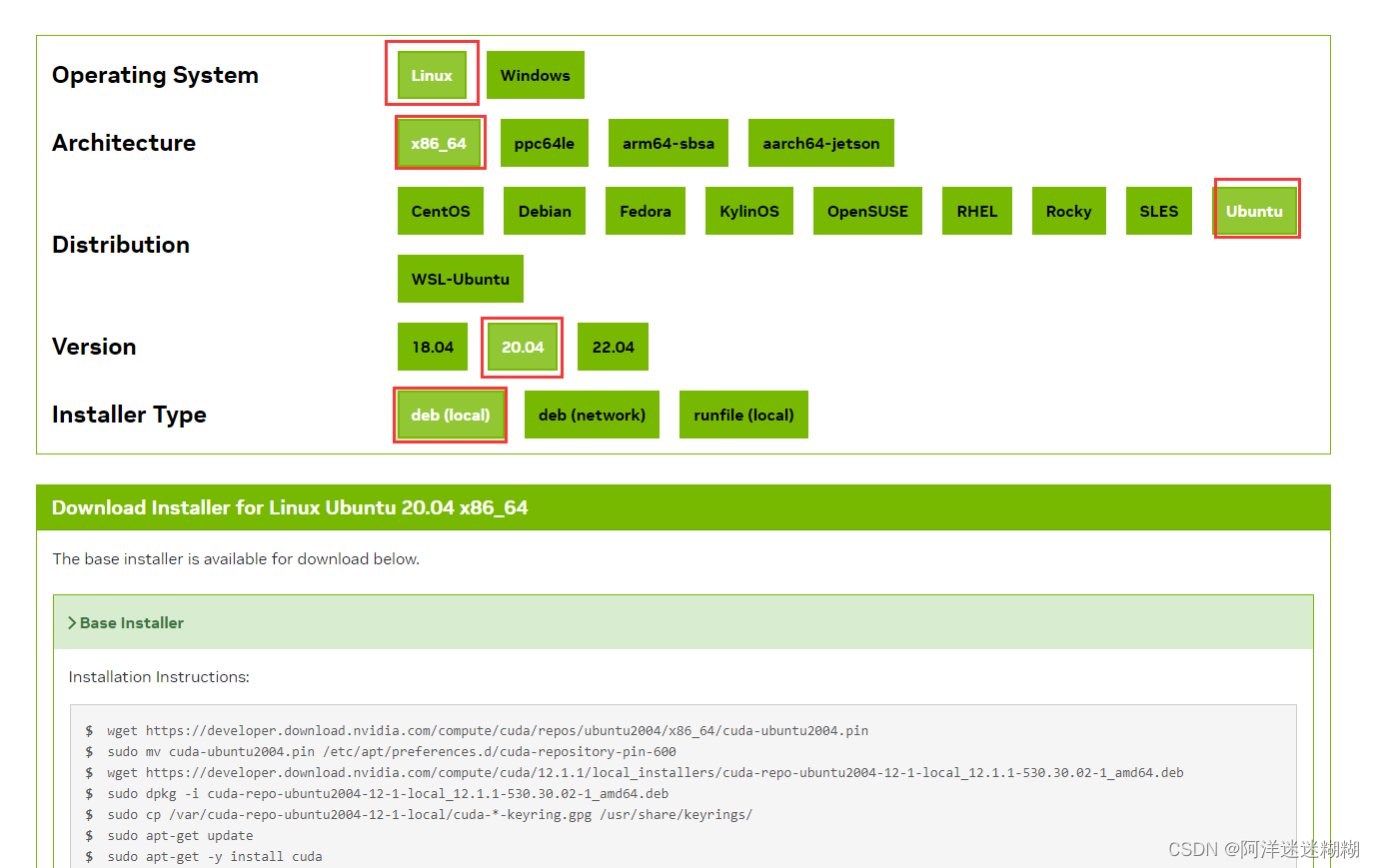Click the Version label
This screenshot has height=868, width=1374.
(94, 347)
